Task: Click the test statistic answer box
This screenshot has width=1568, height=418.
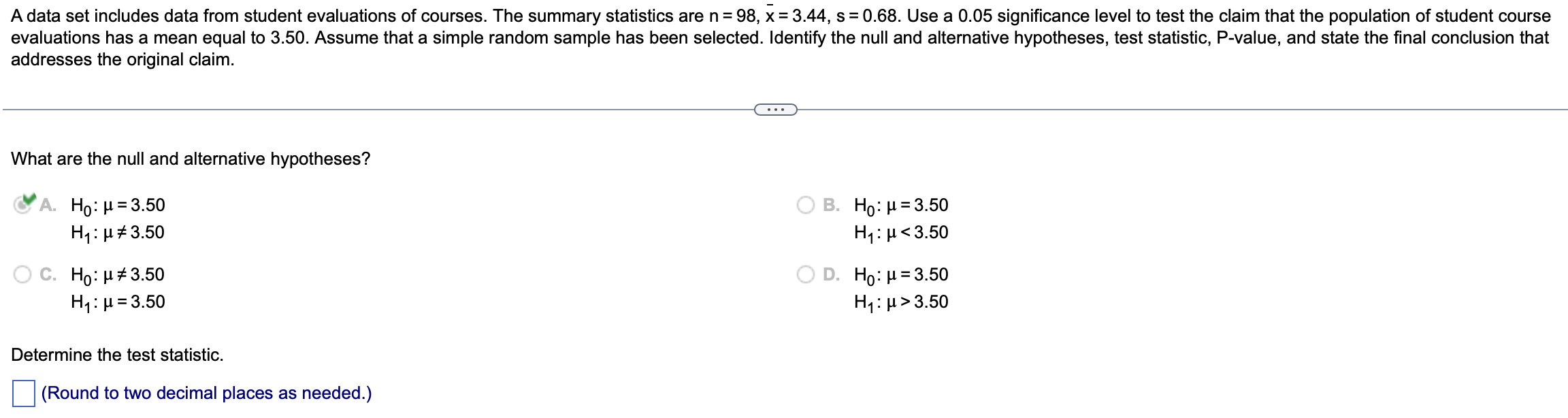Action: click(x=25, y=392)
